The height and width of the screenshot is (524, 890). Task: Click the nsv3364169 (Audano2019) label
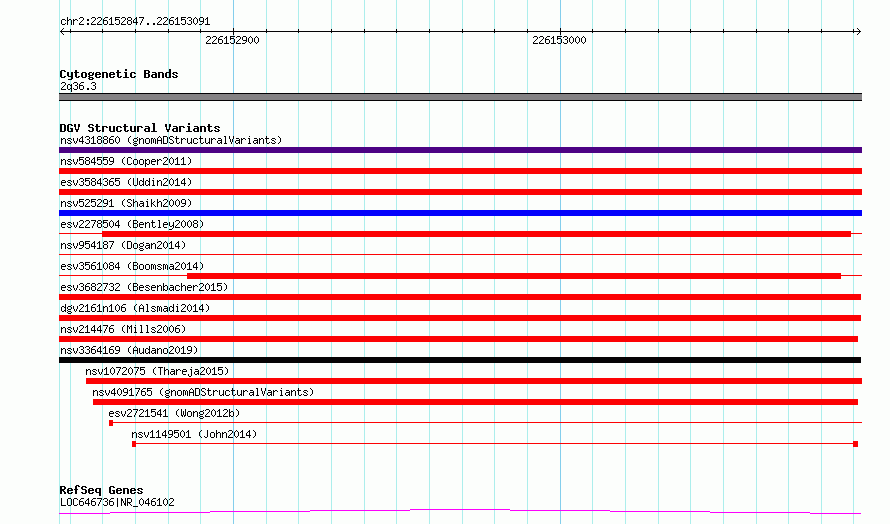coord(129,350)
